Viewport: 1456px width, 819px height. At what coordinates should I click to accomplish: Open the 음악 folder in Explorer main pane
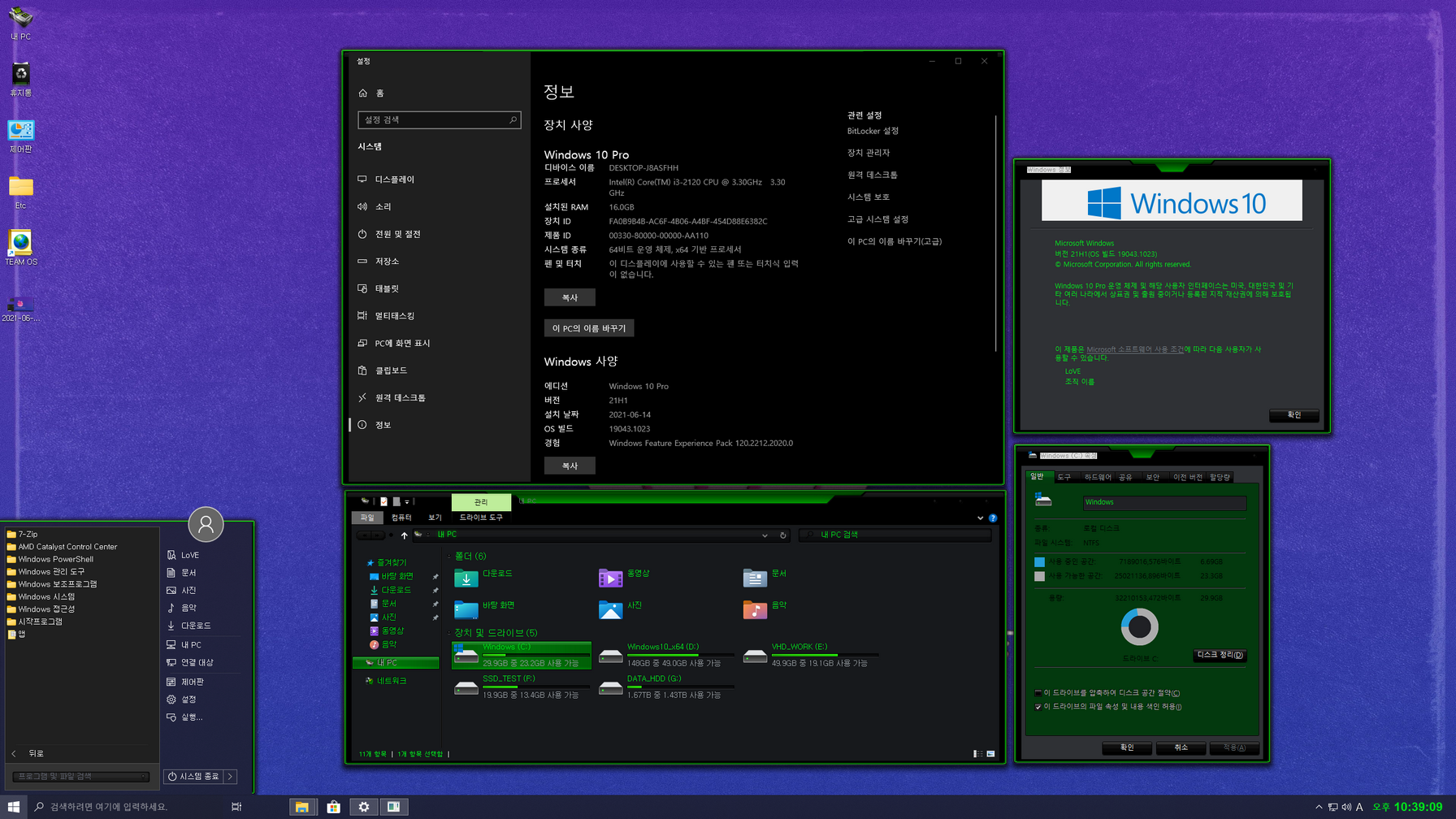(765, 609)
